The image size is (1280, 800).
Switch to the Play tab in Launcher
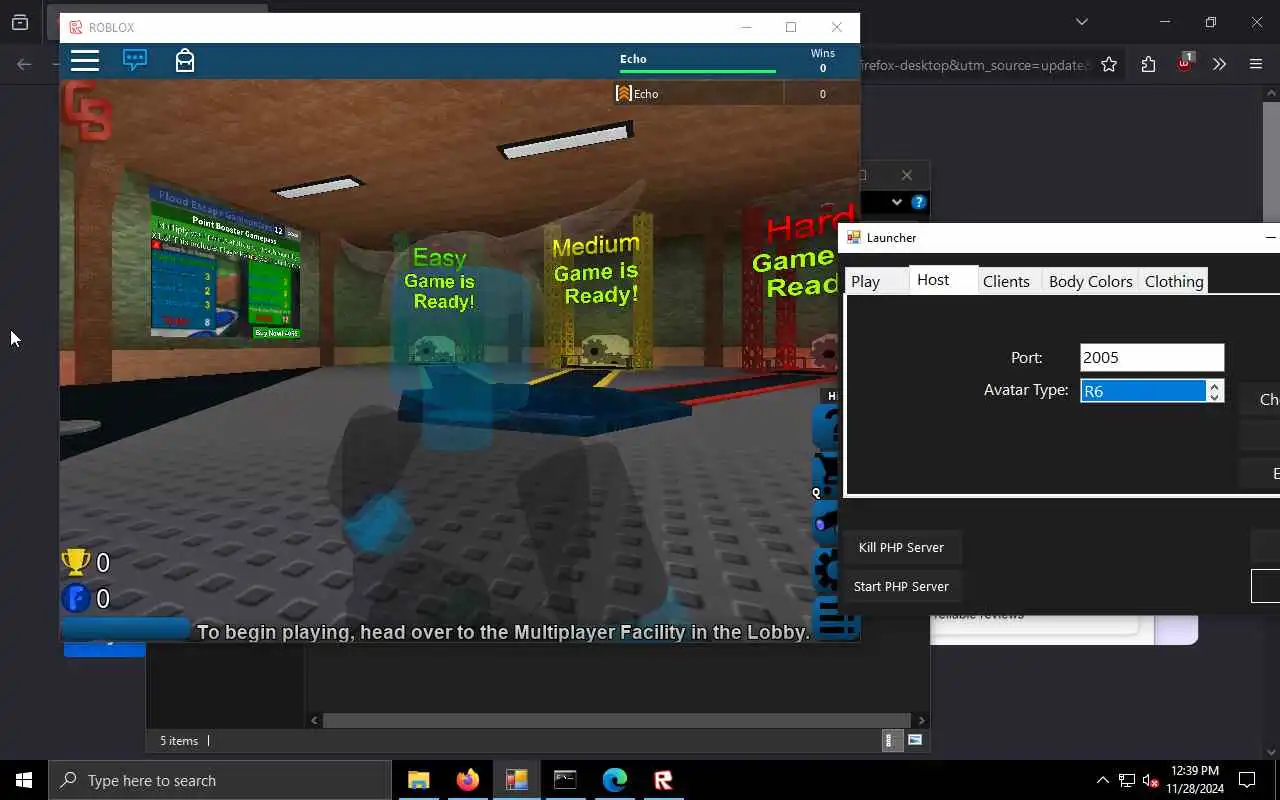click(x=876, y=281)
